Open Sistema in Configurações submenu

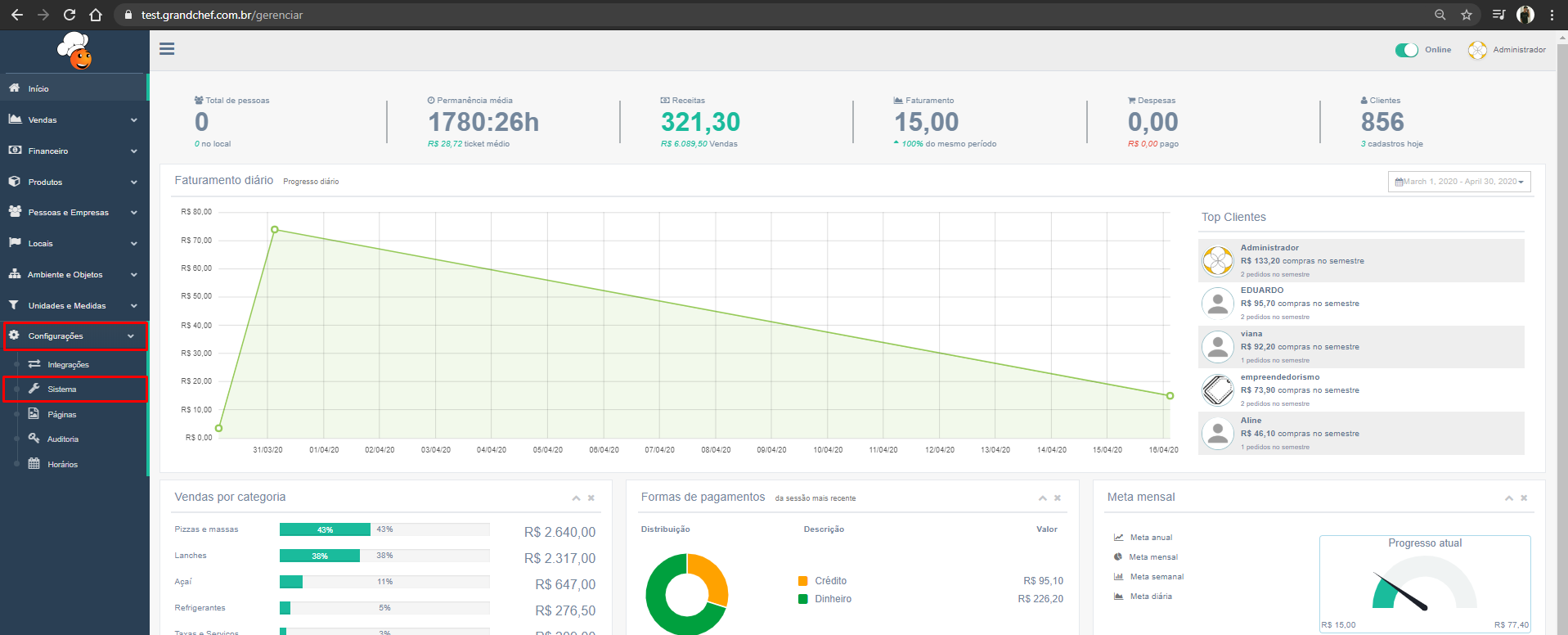[x=62, y=390]
